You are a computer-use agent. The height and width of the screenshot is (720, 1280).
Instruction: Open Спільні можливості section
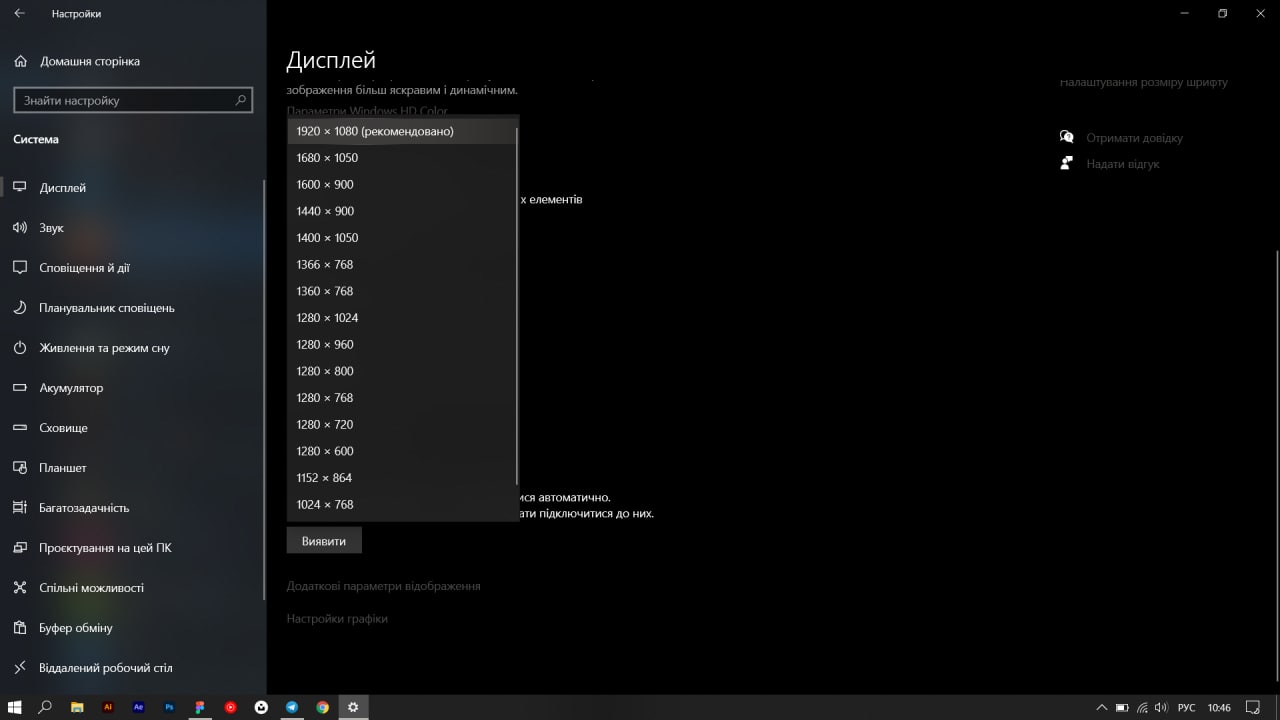[133, 588]
